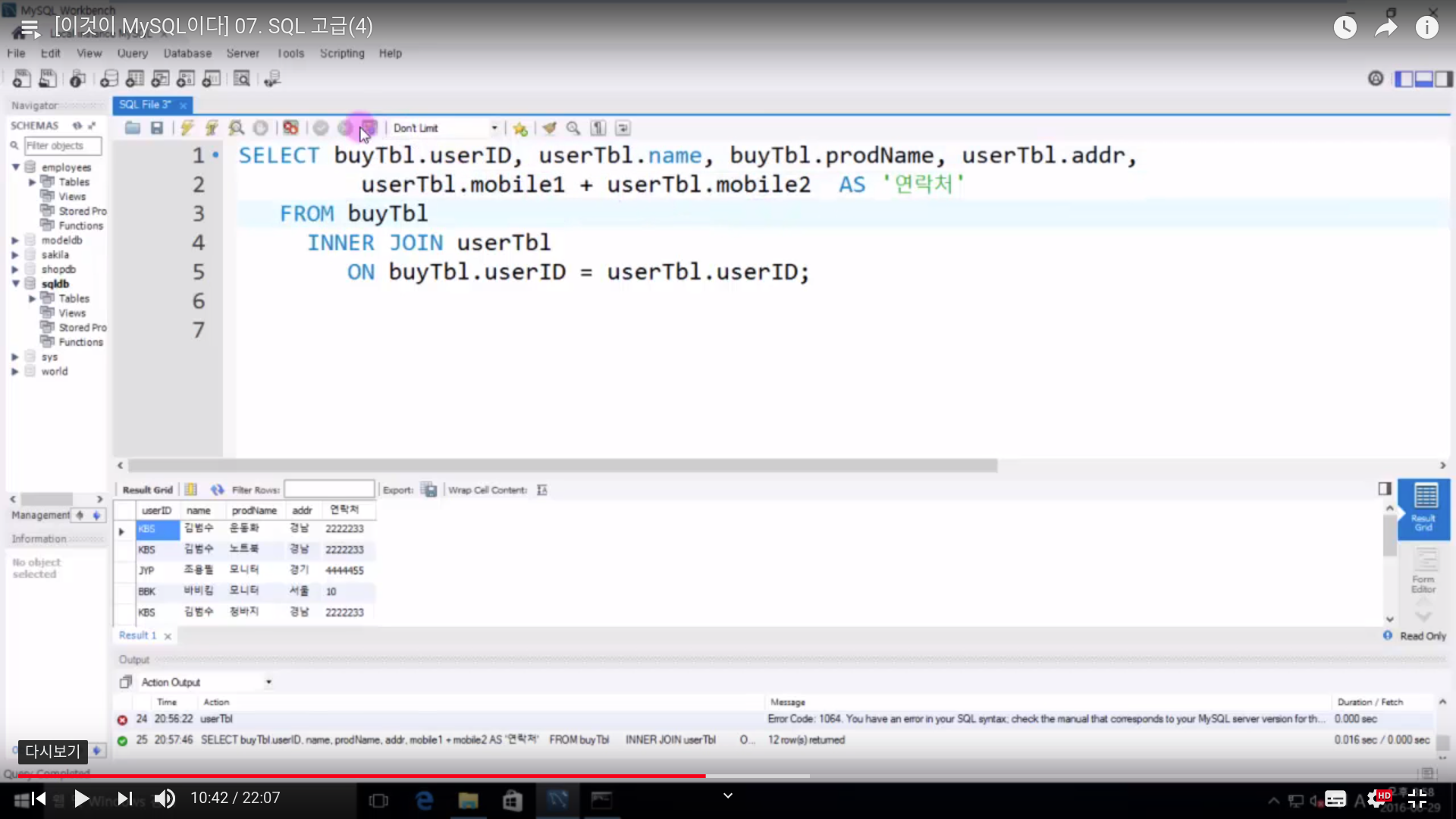Play the video

coord(80,799)
